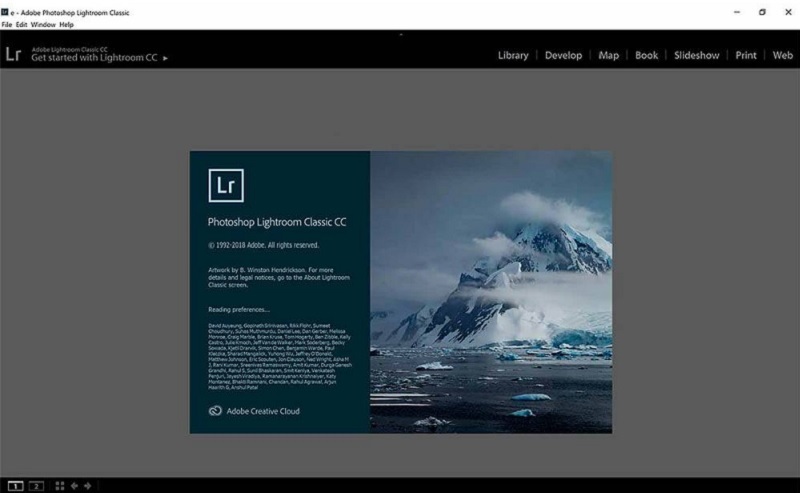Switch to the Print module

(x=746, y=55)
